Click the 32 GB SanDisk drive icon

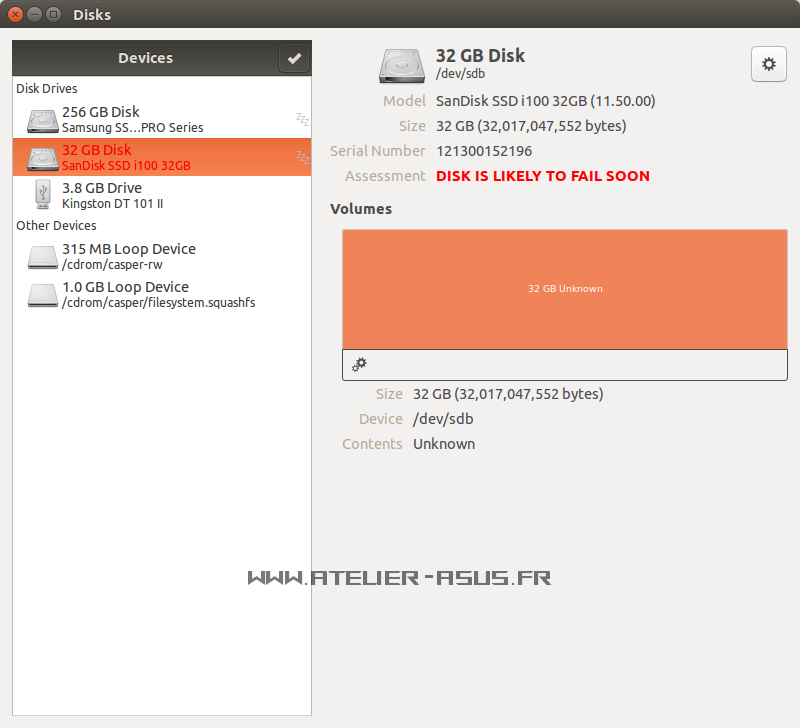[x=43, y=158]
